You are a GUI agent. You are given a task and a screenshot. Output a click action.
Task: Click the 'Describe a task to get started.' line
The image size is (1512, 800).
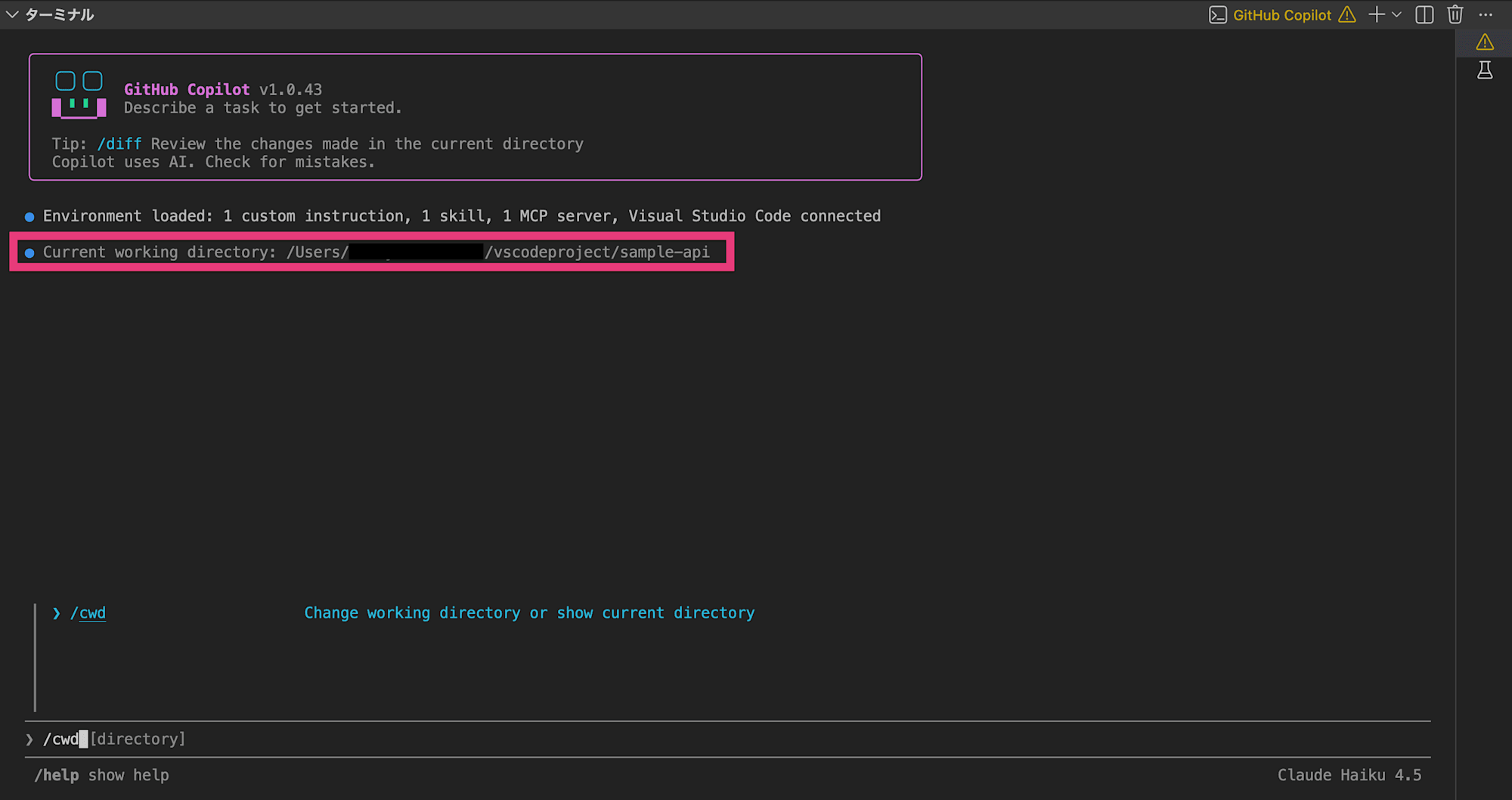coord(262,107)
